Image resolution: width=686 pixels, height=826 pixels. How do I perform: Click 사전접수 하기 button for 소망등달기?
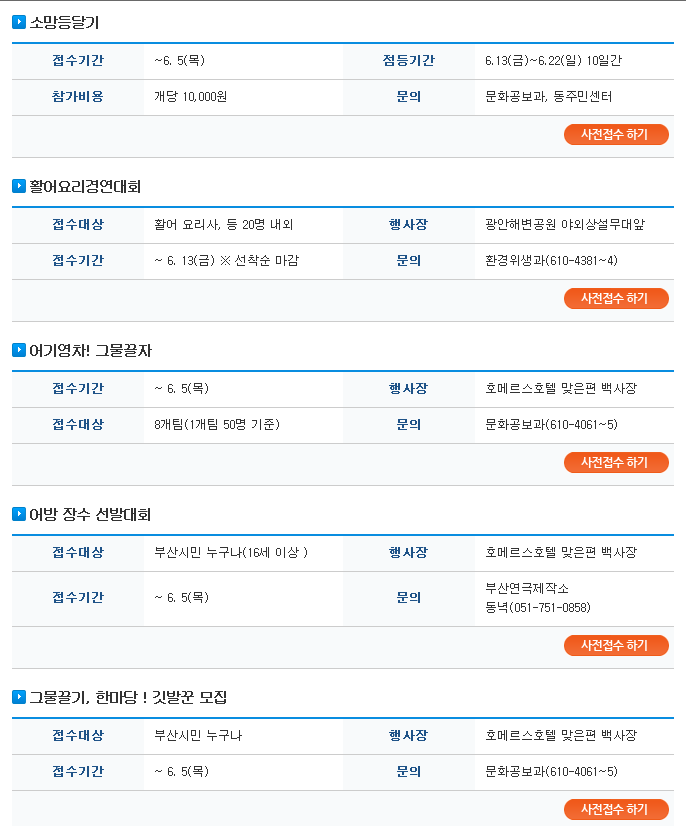[616, 134]
